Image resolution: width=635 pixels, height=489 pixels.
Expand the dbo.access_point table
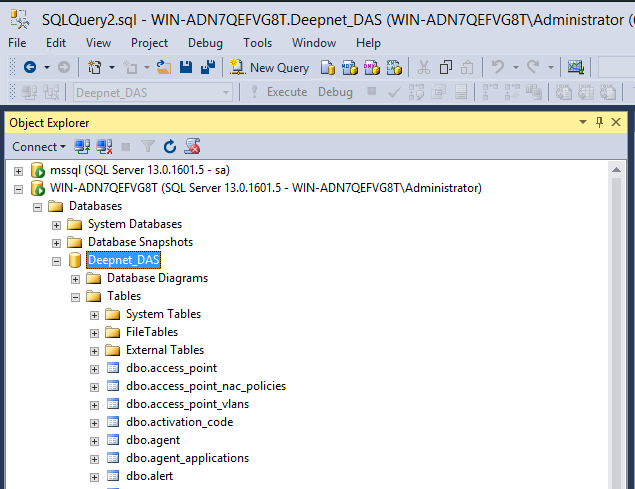95,368
